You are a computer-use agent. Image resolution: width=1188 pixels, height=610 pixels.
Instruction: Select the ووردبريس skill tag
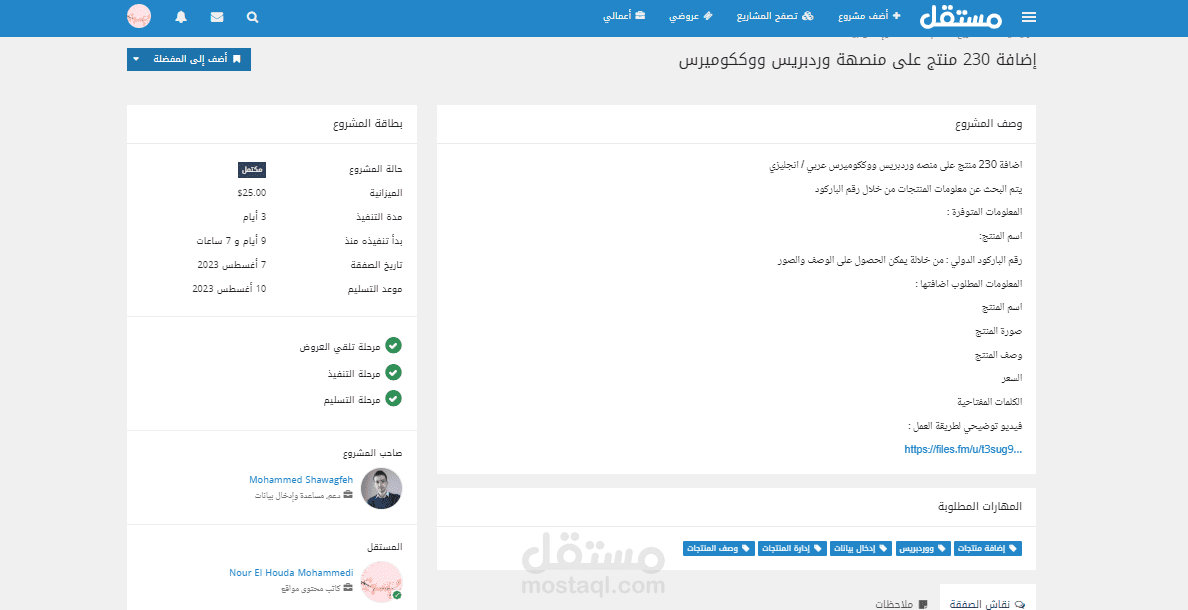(922, 549)
